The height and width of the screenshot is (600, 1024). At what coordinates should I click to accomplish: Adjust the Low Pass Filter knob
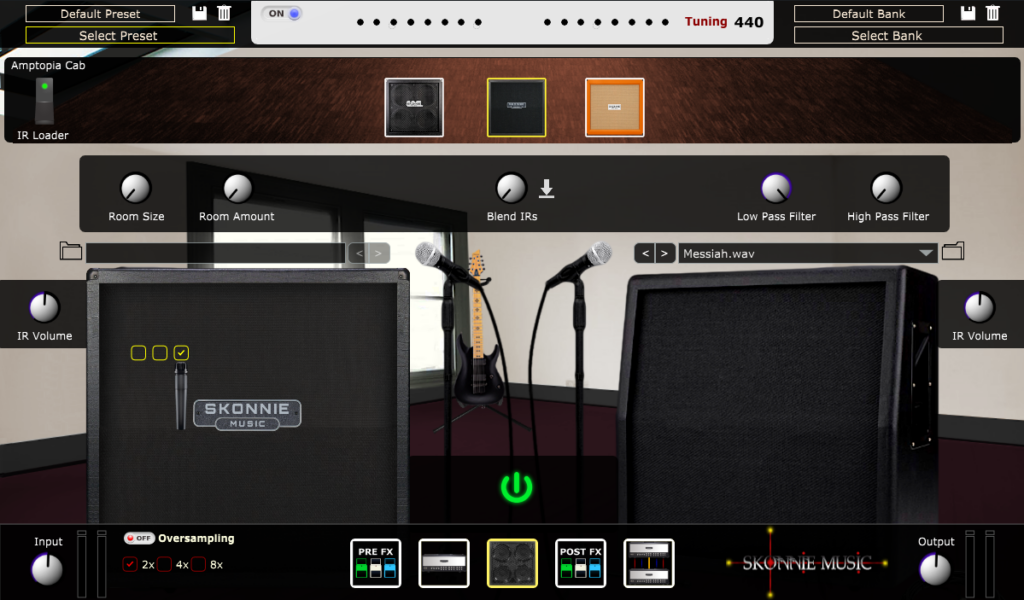pyautogui.click(x=776, y=189)
